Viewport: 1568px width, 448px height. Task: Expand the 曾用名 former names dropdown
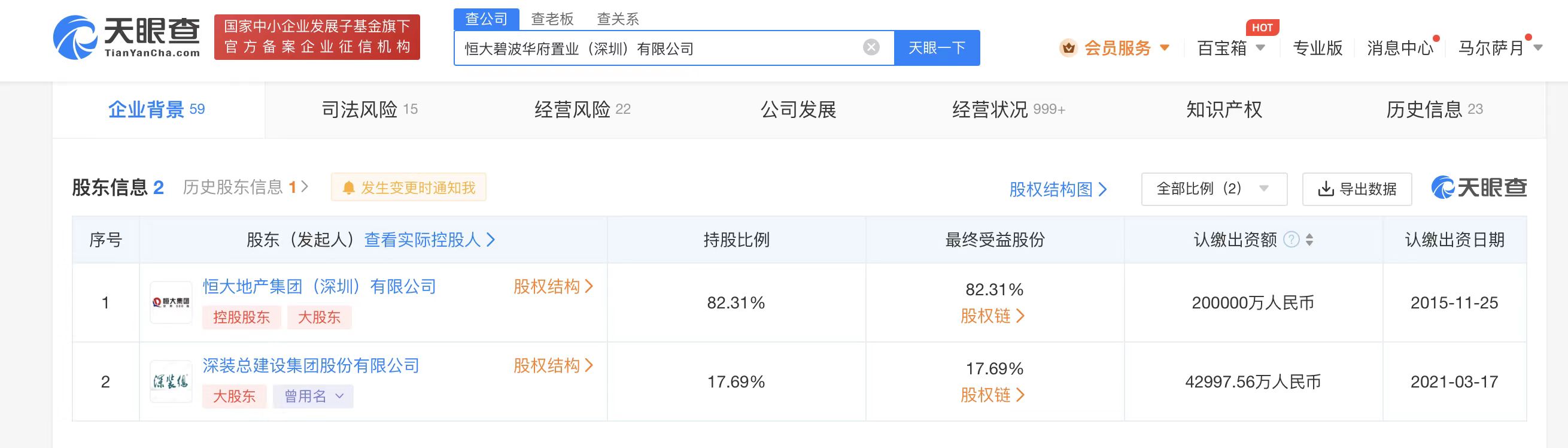[313, 396]
